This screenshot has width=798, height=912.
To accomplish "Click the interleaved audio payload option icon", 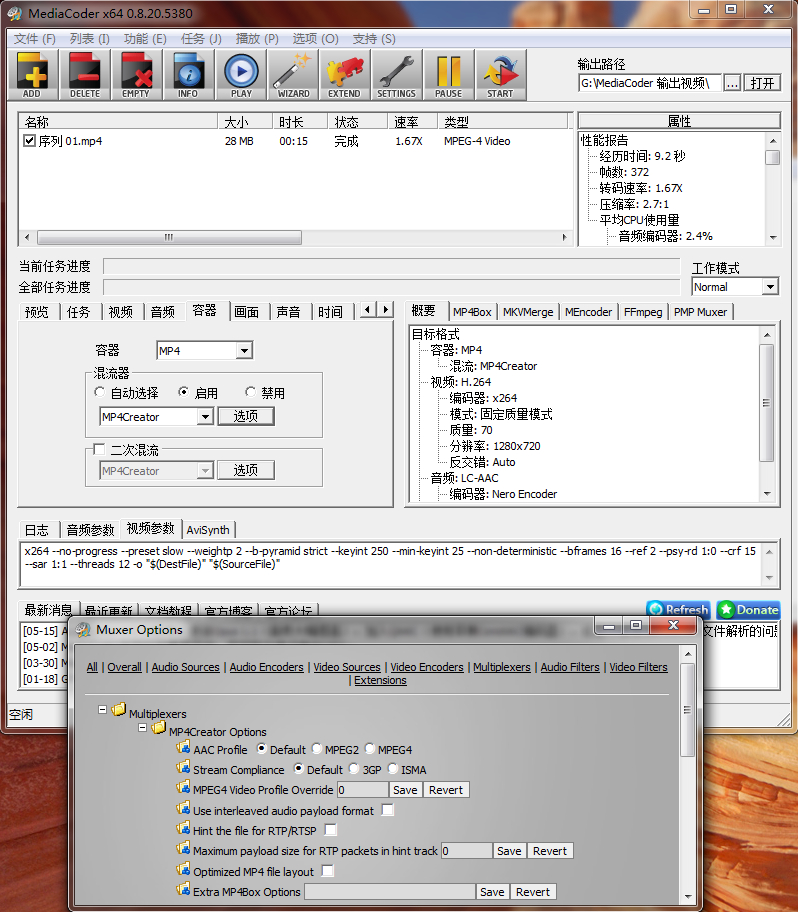I will (x=183, y=808).
